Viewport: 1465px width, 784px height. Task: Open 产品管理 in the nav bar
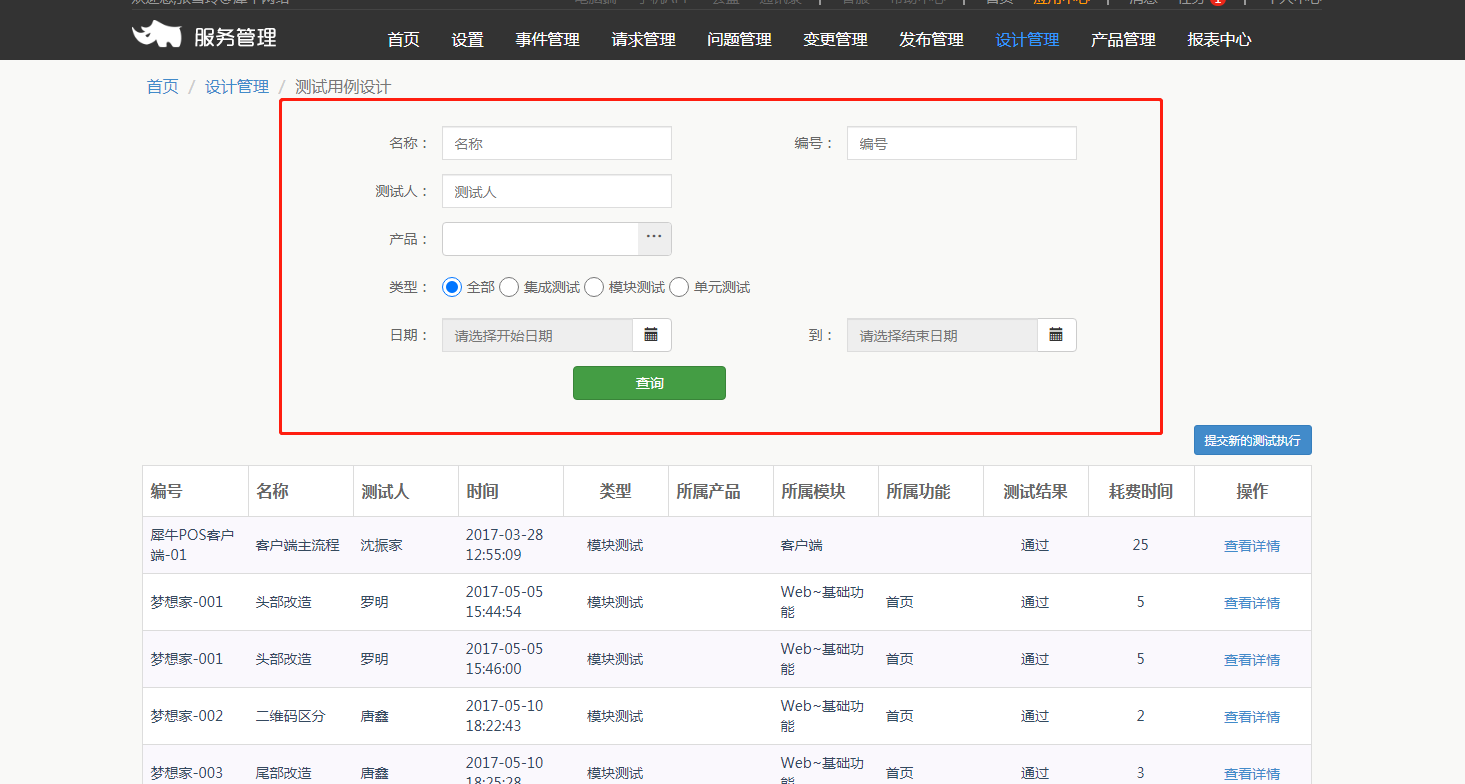[x=1123, y=40]
